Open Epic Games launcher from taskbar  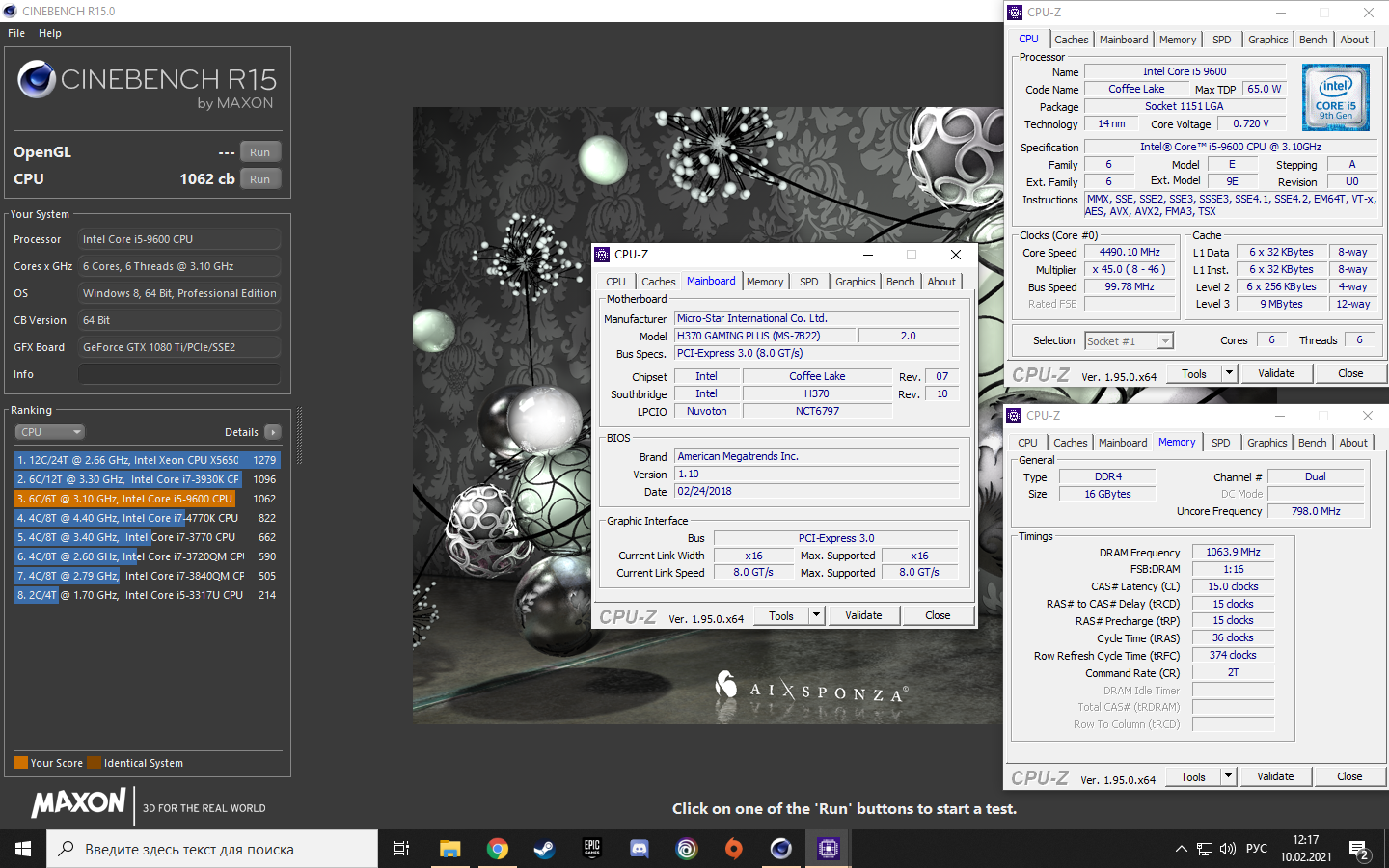[x=592, y=849]
